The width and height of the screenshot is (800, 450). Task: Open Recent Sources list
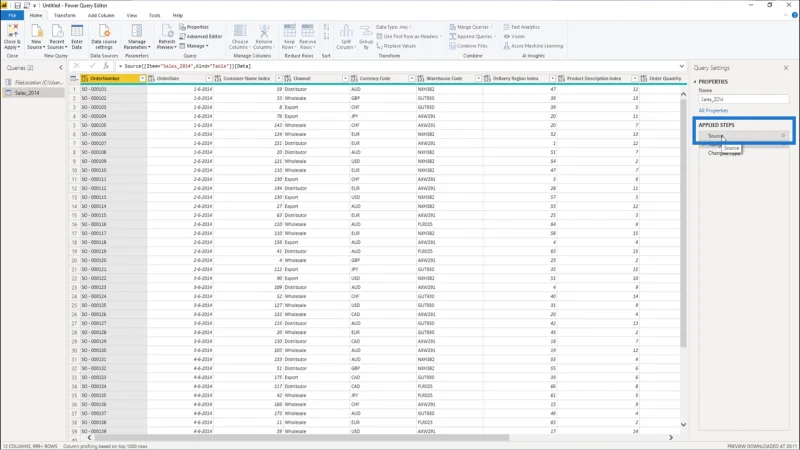tap(57, 37)
